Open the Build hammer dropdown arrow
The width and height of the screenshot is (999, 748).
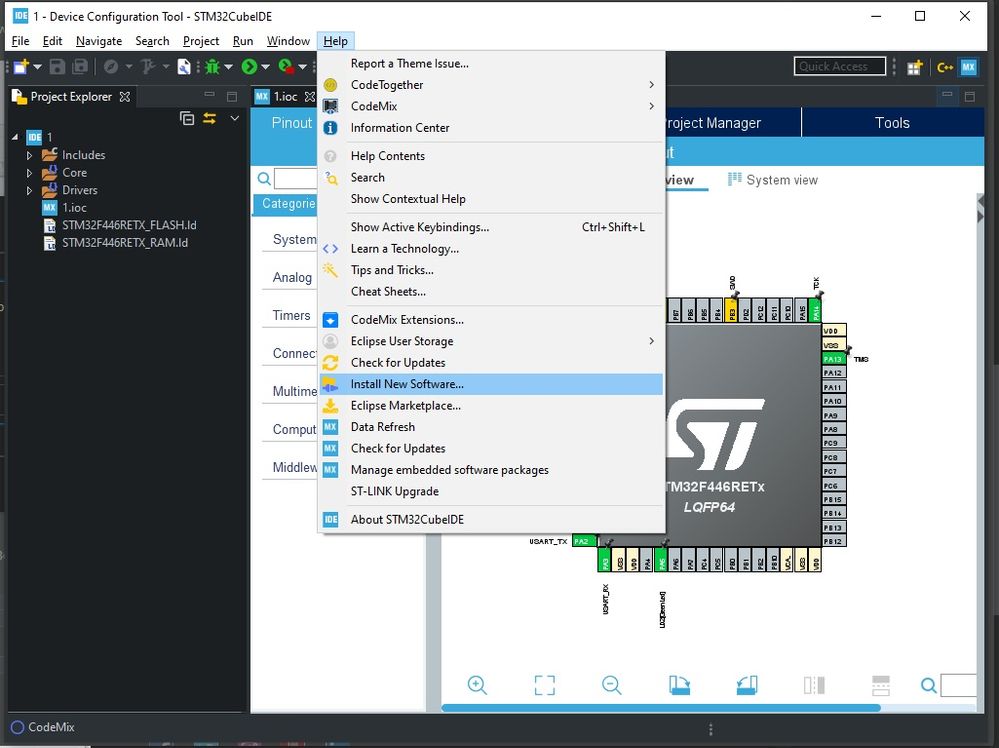pyautogui.click(x=166, y=67)
